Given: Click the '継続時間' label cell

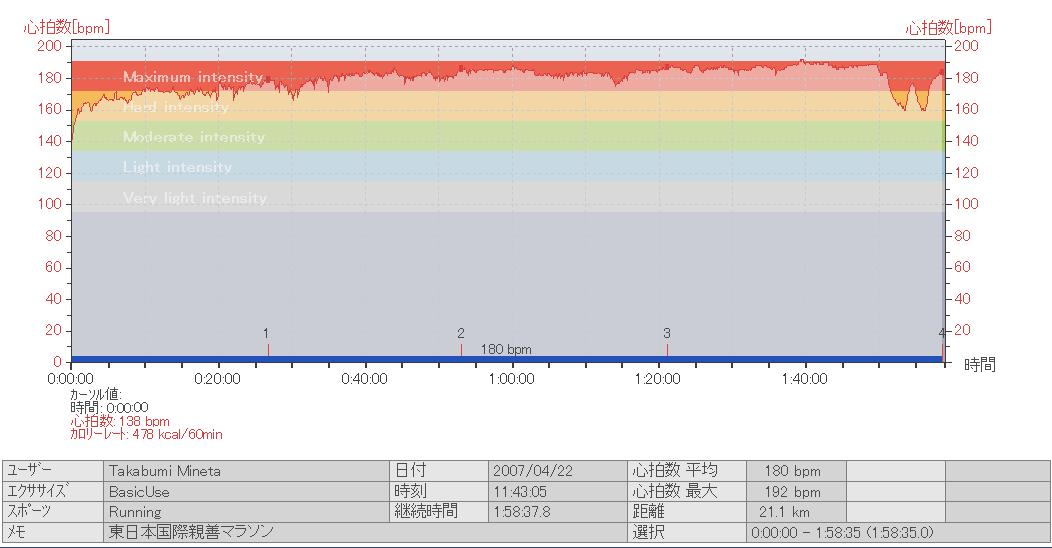Looking at the screenshot, I should tap(439, 512).
